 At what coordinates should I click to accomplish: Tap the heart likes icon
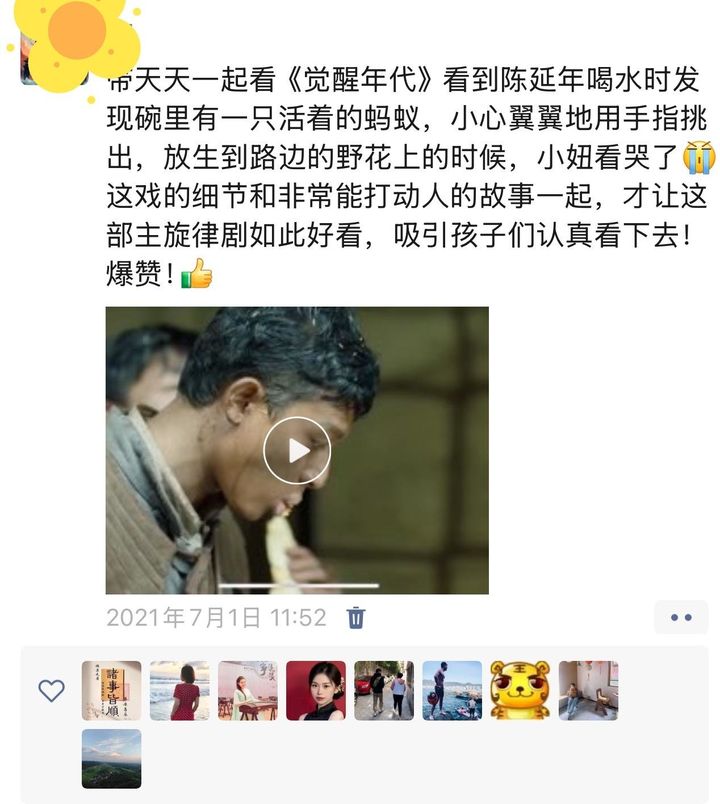click(x=51, y=691)
